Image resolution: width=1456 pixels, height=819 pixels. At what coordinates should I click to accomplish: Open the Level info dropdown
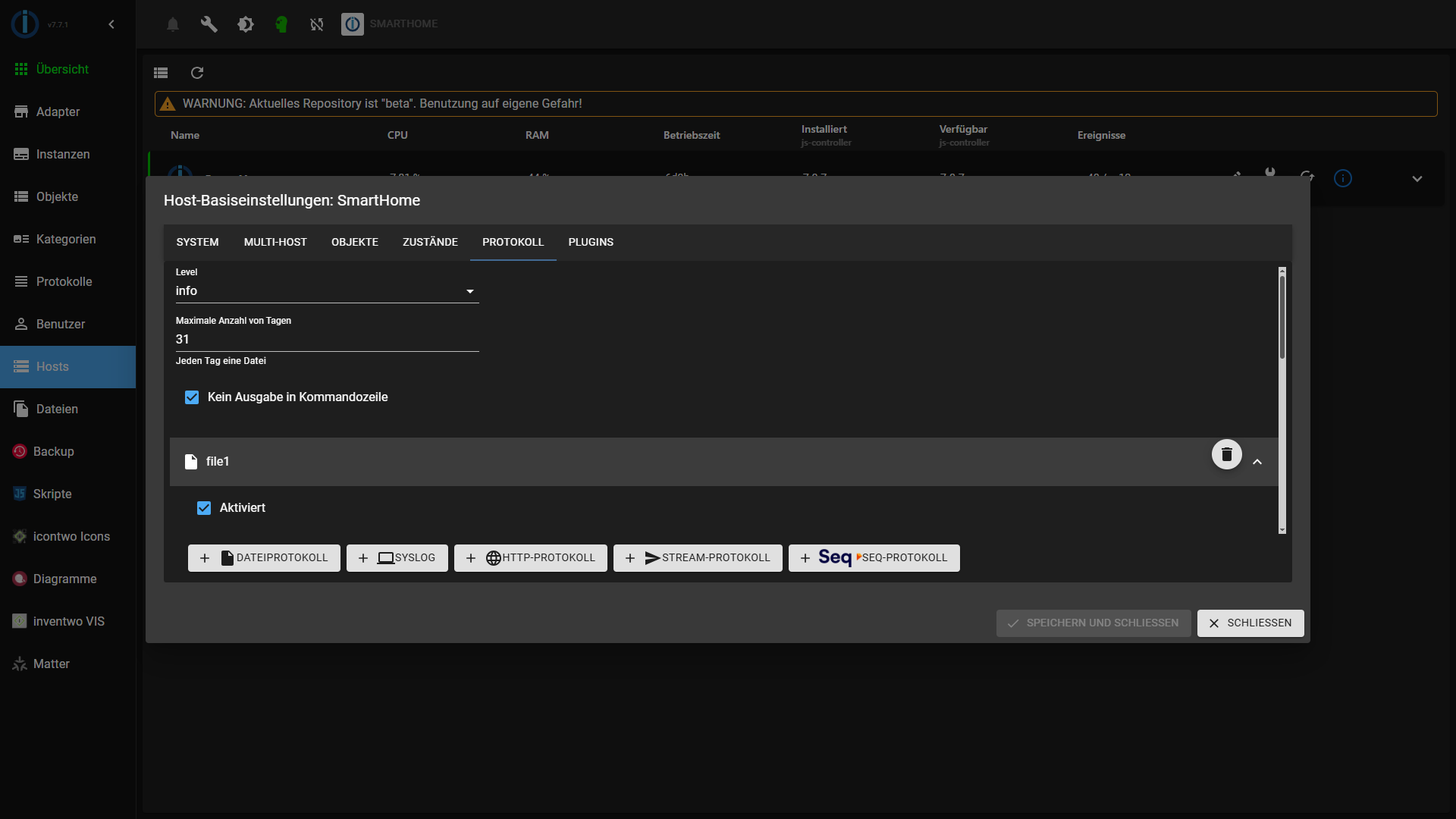pyautogui.click(x=326, y=291)
